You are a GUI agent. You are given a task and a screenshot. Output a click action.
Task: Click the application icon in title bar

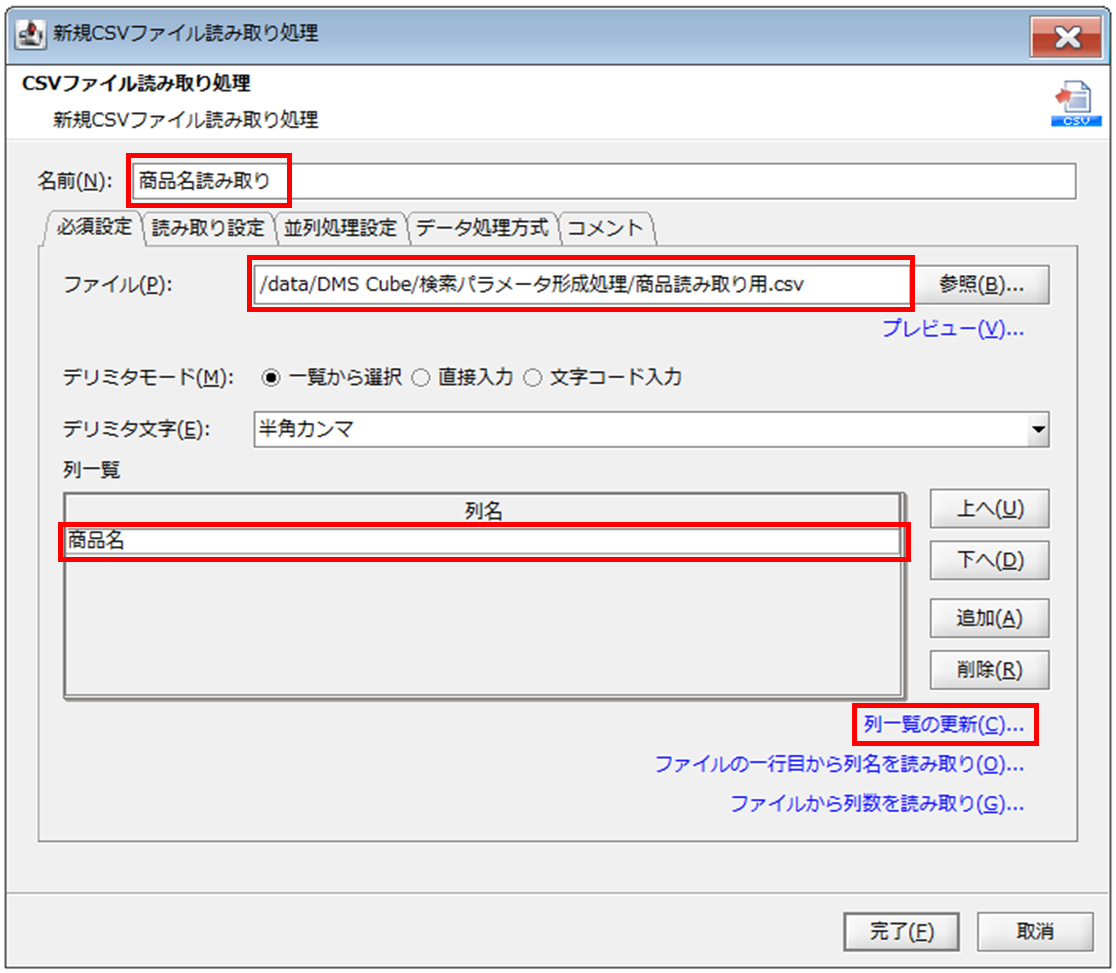(32, 34)
